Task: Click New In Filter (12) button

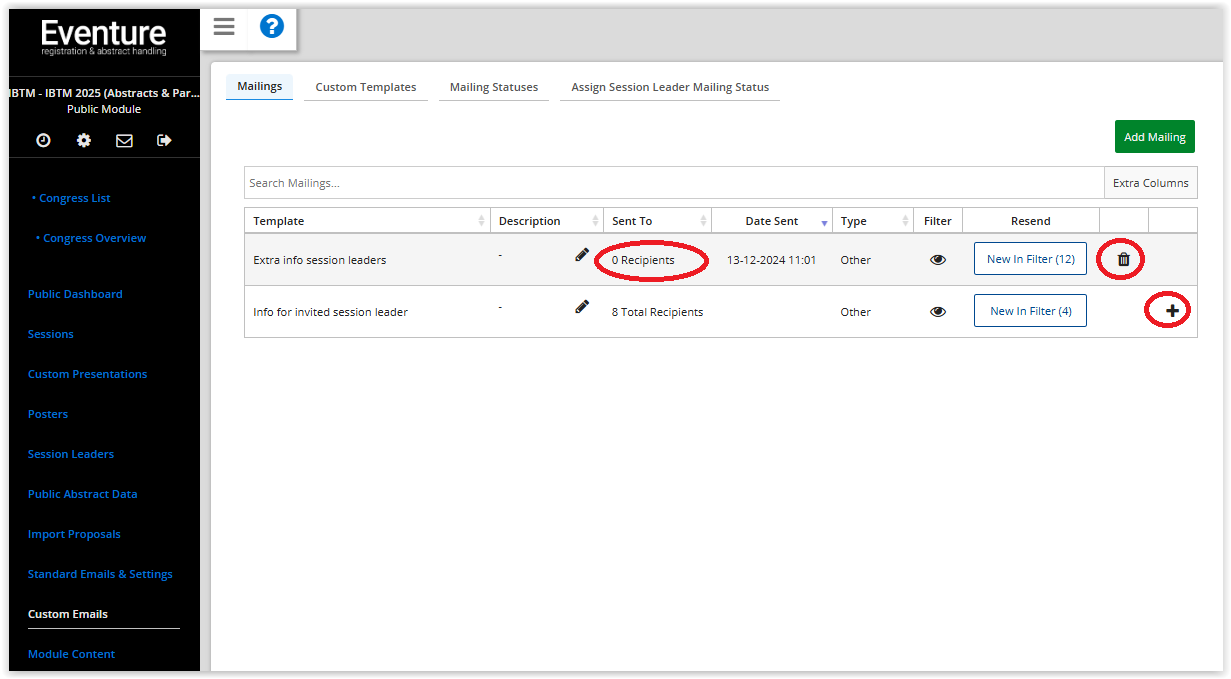Action: point(1030,259)
